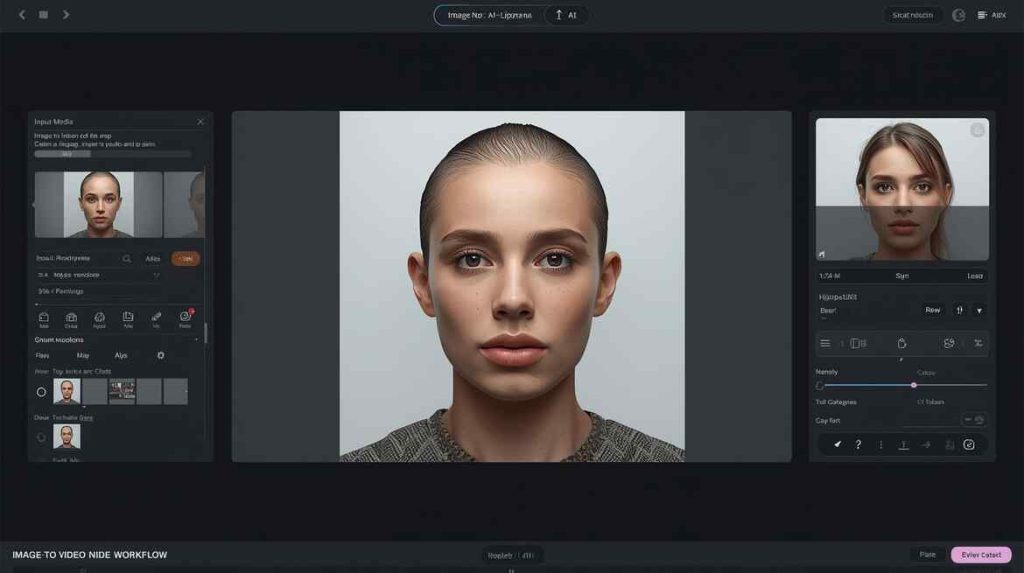Click the Plane button in bottom bar
The width and height of the screenshot is (1024, 573).
(927, 555)
